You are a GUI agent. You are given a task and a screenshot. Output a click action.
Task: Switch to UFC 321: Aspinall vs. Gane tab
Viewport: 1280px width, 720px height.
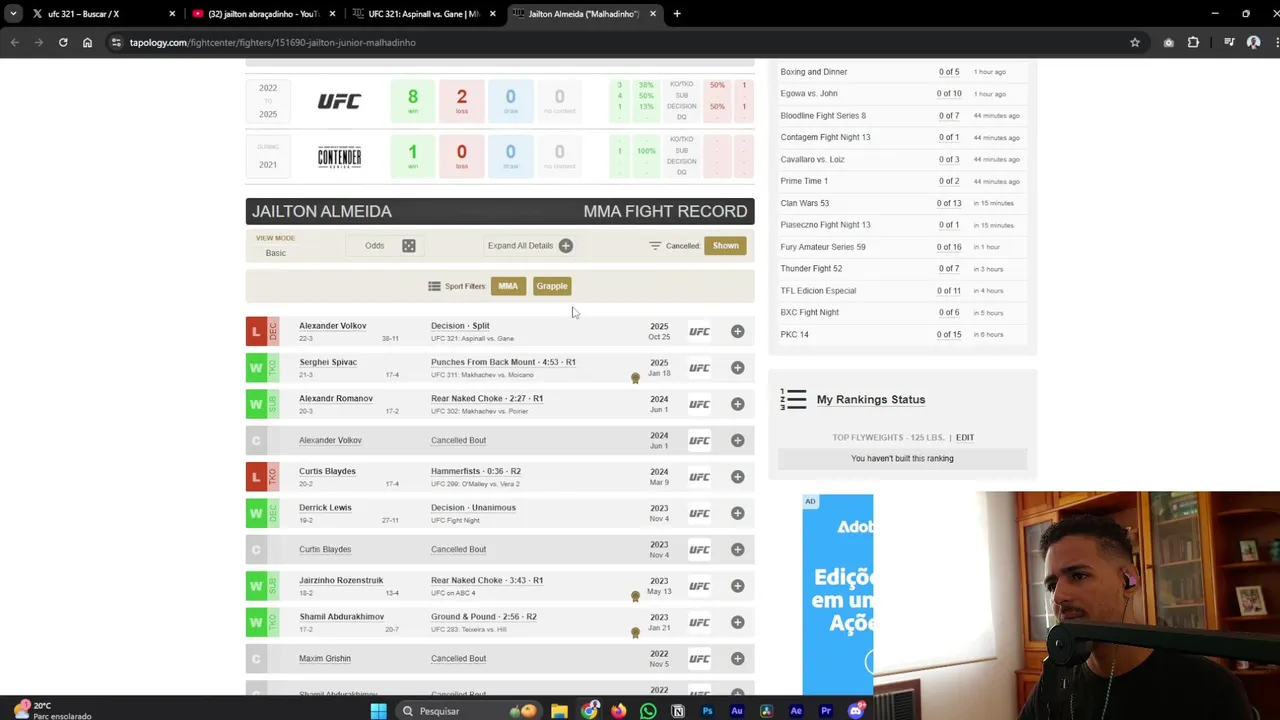(424, 14)
